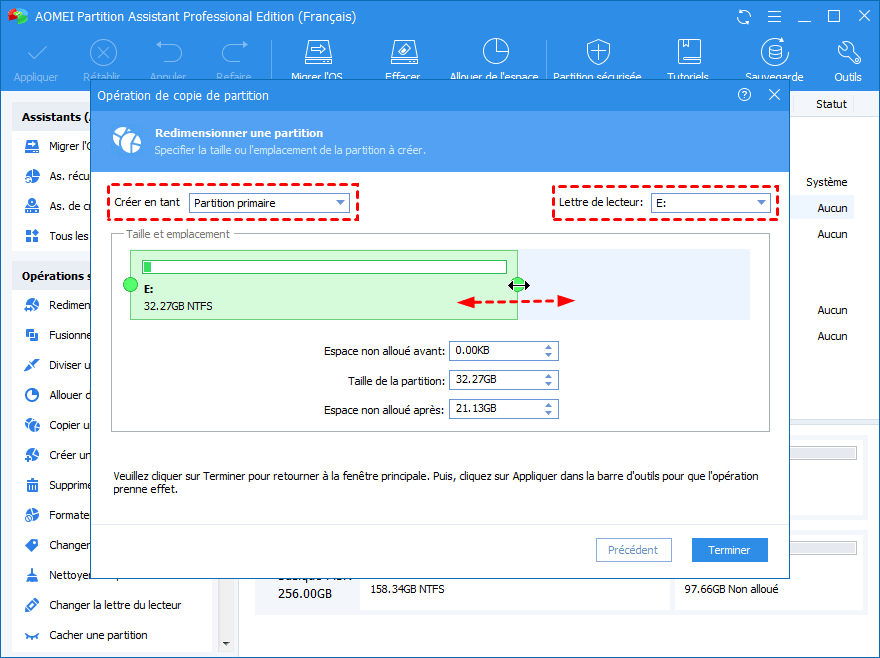The height and width of the screenshot is (658, 880).
Task: Click the Annuler undo arrow icon
Action: pyautogui.click(x=168, y=53)
